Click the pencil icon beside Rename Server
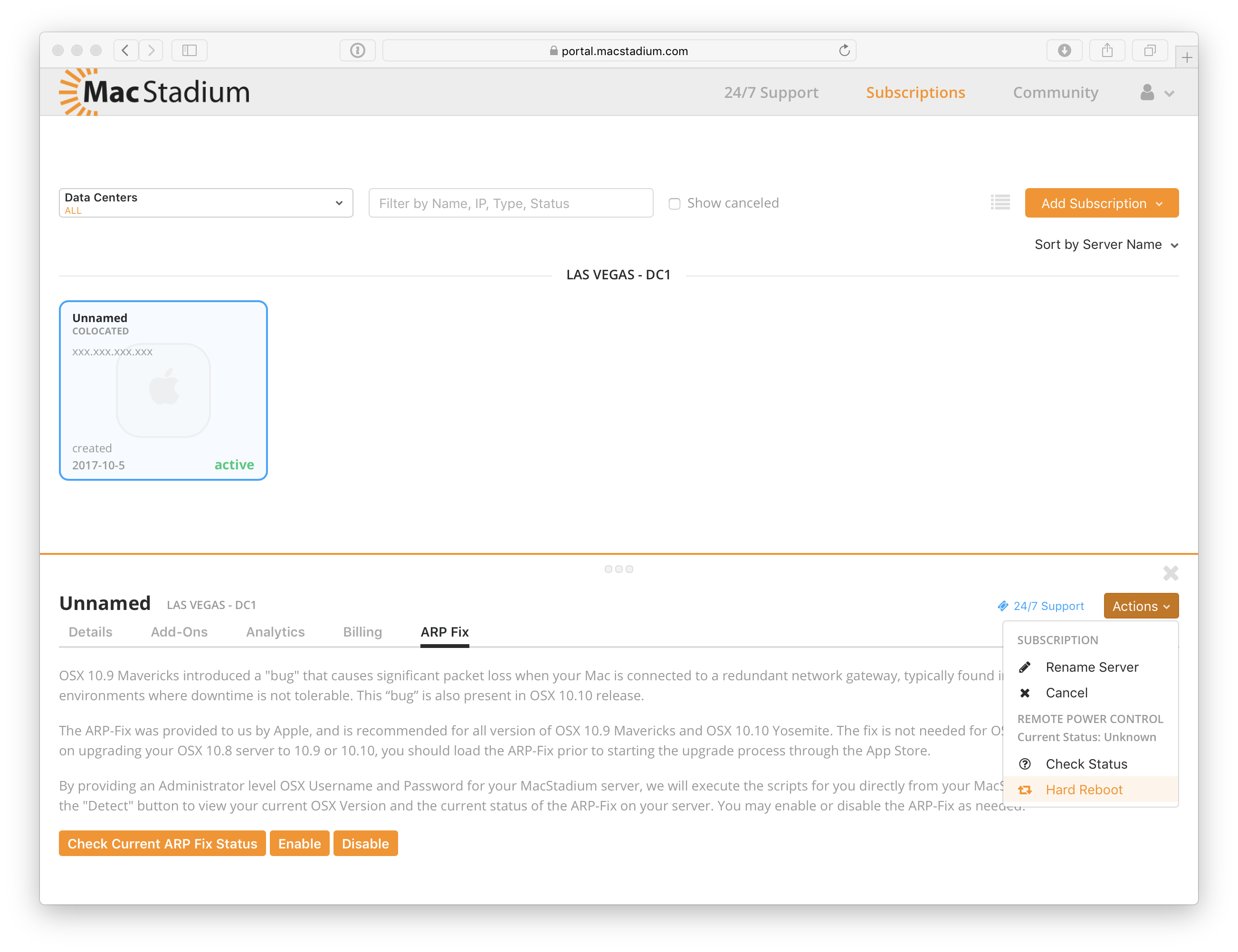The height and width of the screenshot is (952, 1238). coord(1024,667)
